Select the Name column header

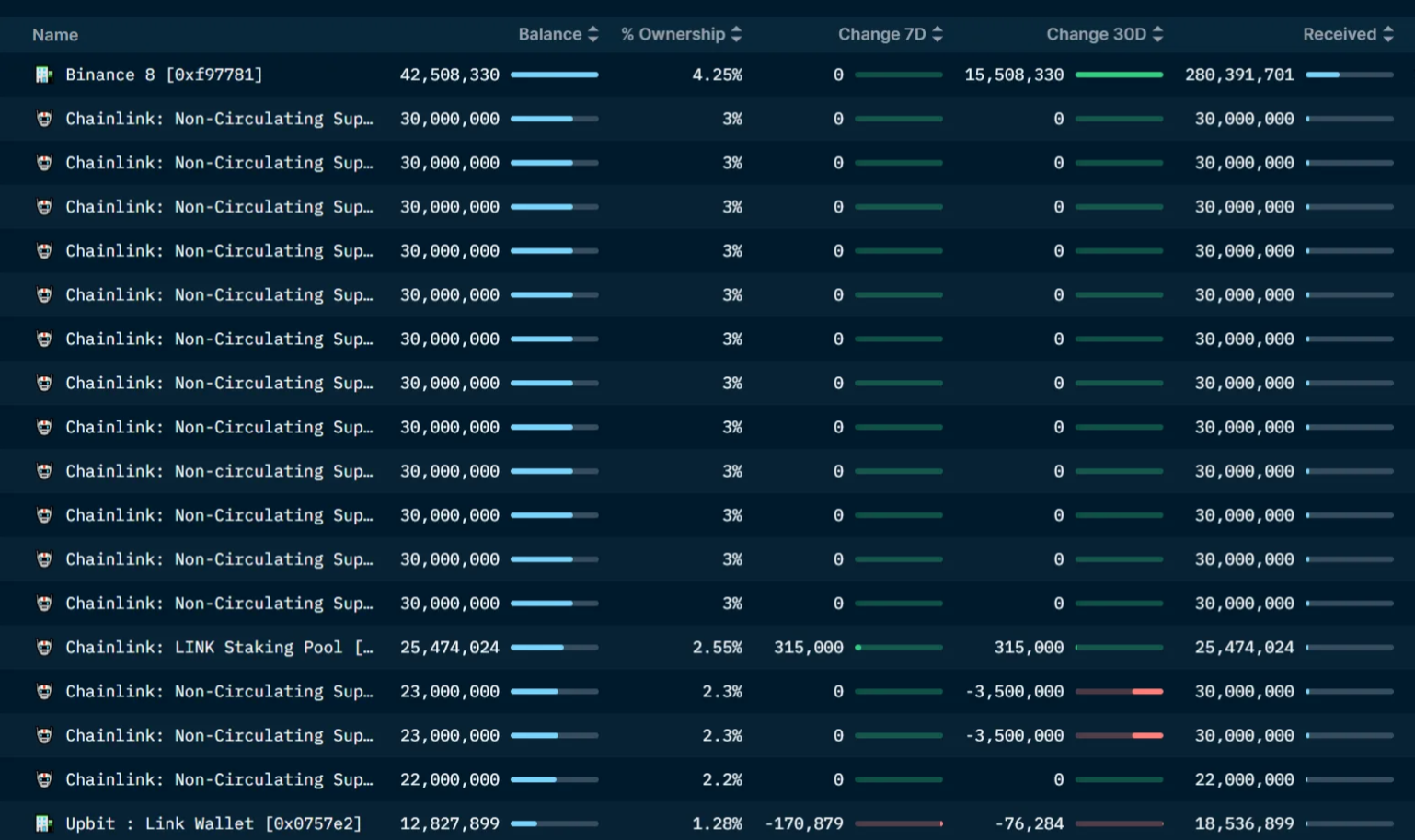55,35
